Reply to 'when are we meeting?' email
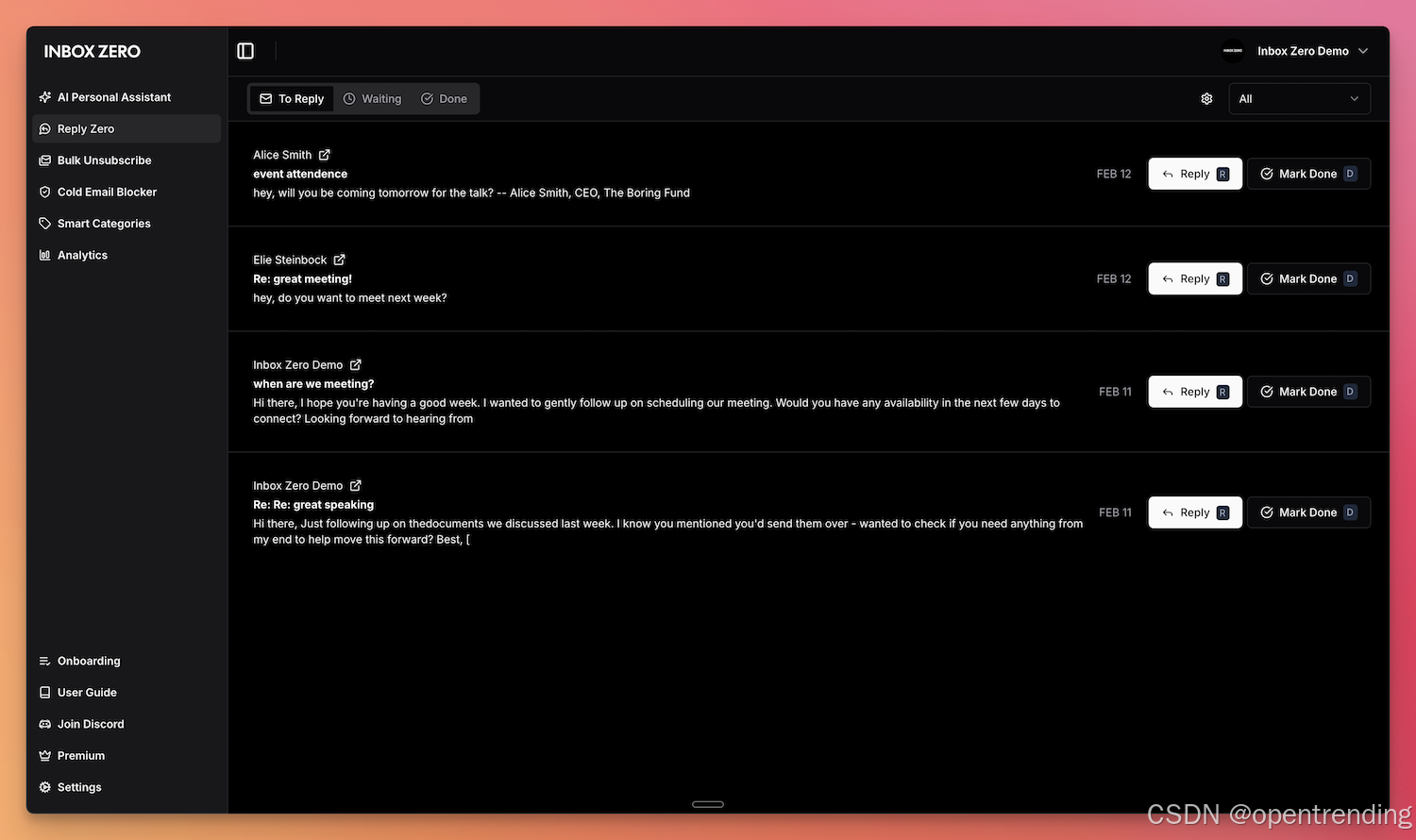The image size is (1416, 840). point(1195,392)
